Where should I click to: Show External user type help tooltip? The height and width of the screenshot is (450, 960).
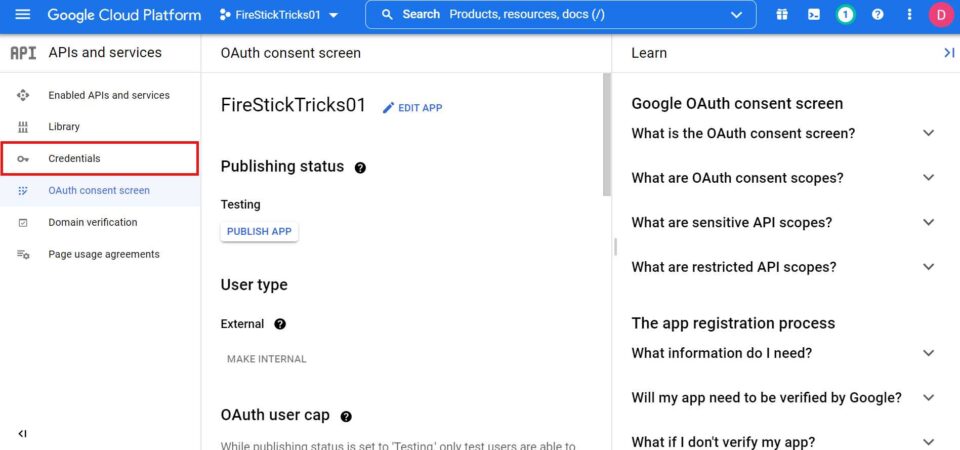(280, 324)
